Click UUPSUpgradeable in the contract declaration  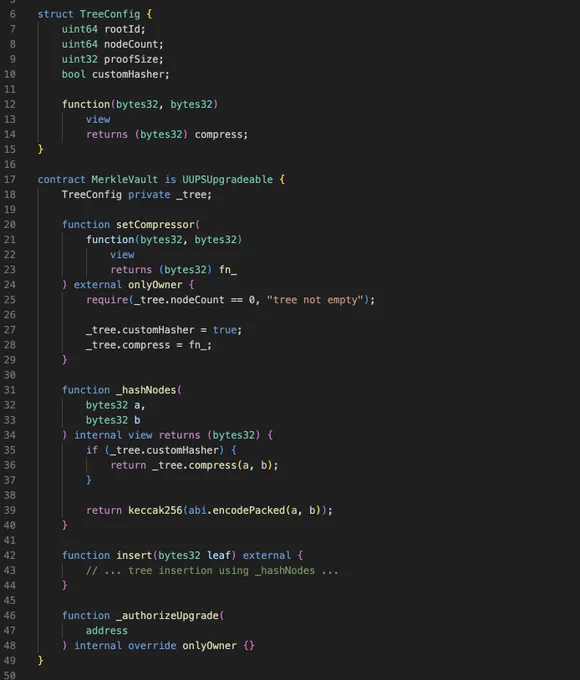[x=227, y=180]
